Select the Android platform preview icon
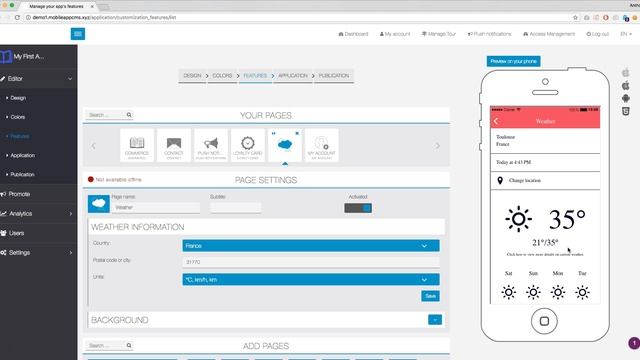 click(x=625, y=98)
